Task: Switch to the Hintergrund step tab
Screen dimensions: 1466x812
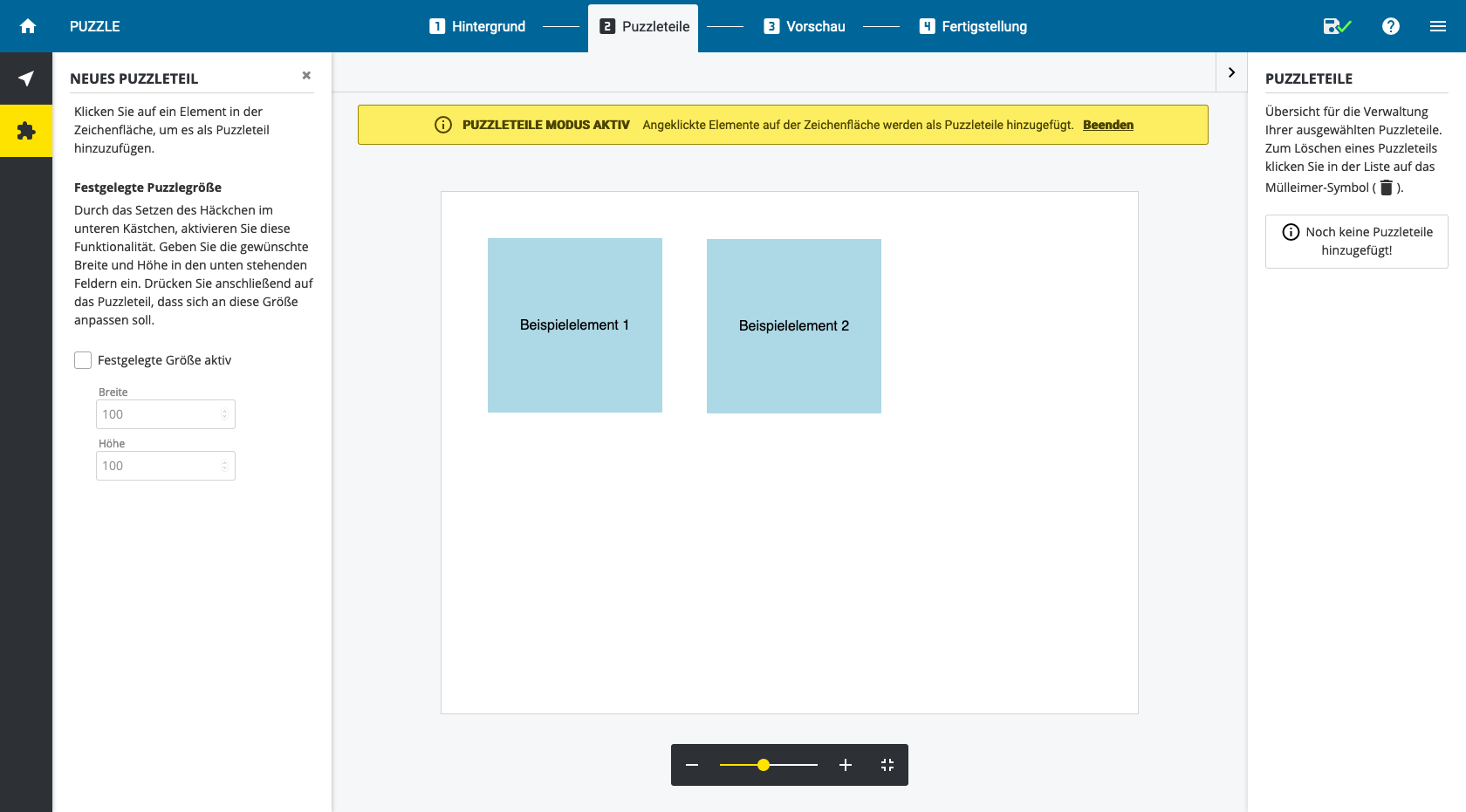Action: pos(478,26)
